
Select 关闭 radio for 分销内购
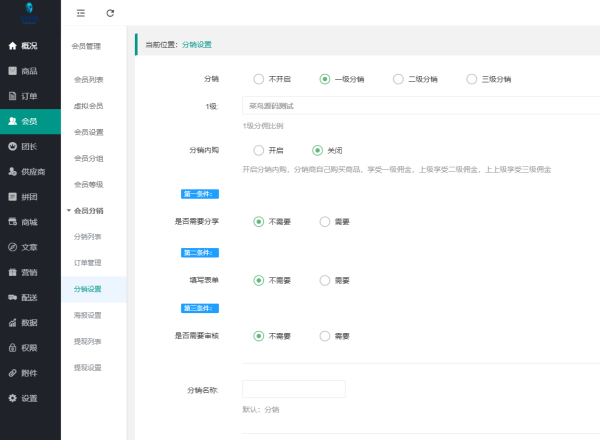[318, 150]
